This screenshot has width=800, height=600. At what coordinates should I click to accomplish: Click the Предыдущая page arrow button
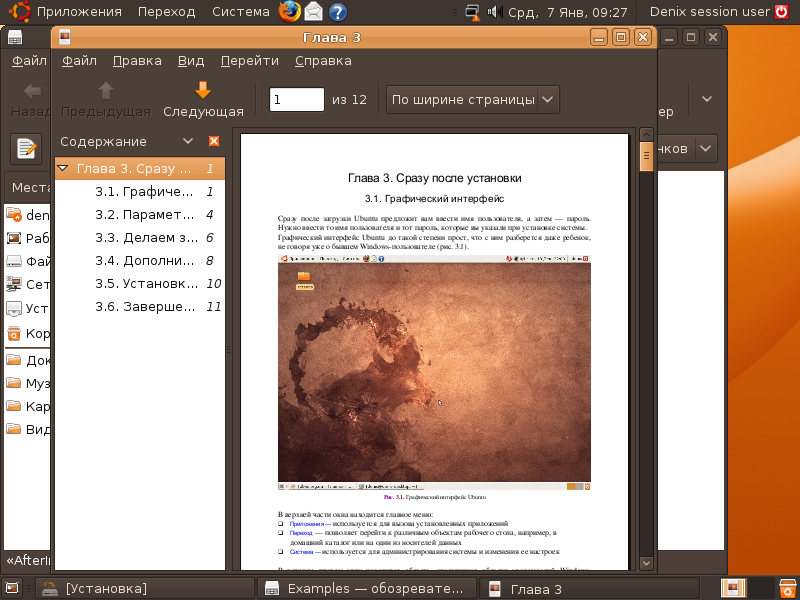[x=106, y=99]
